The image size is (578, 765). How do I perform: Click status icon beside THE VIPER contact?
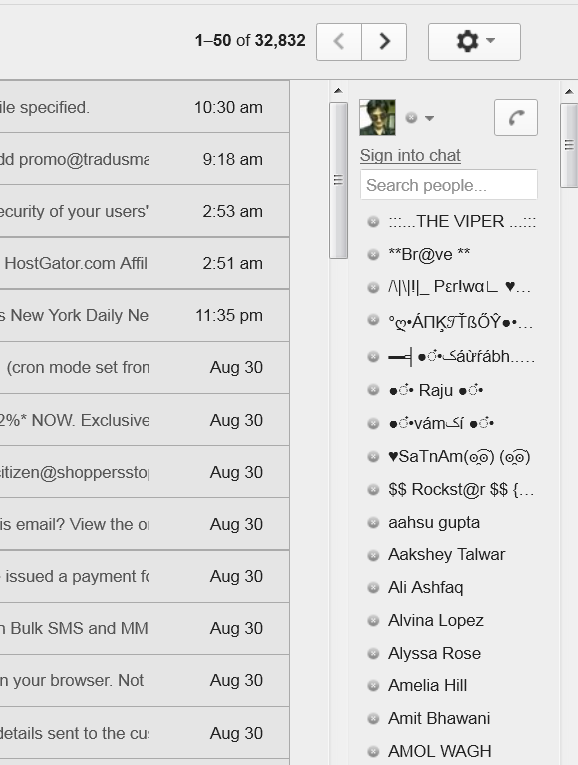[x=373, y=222]
